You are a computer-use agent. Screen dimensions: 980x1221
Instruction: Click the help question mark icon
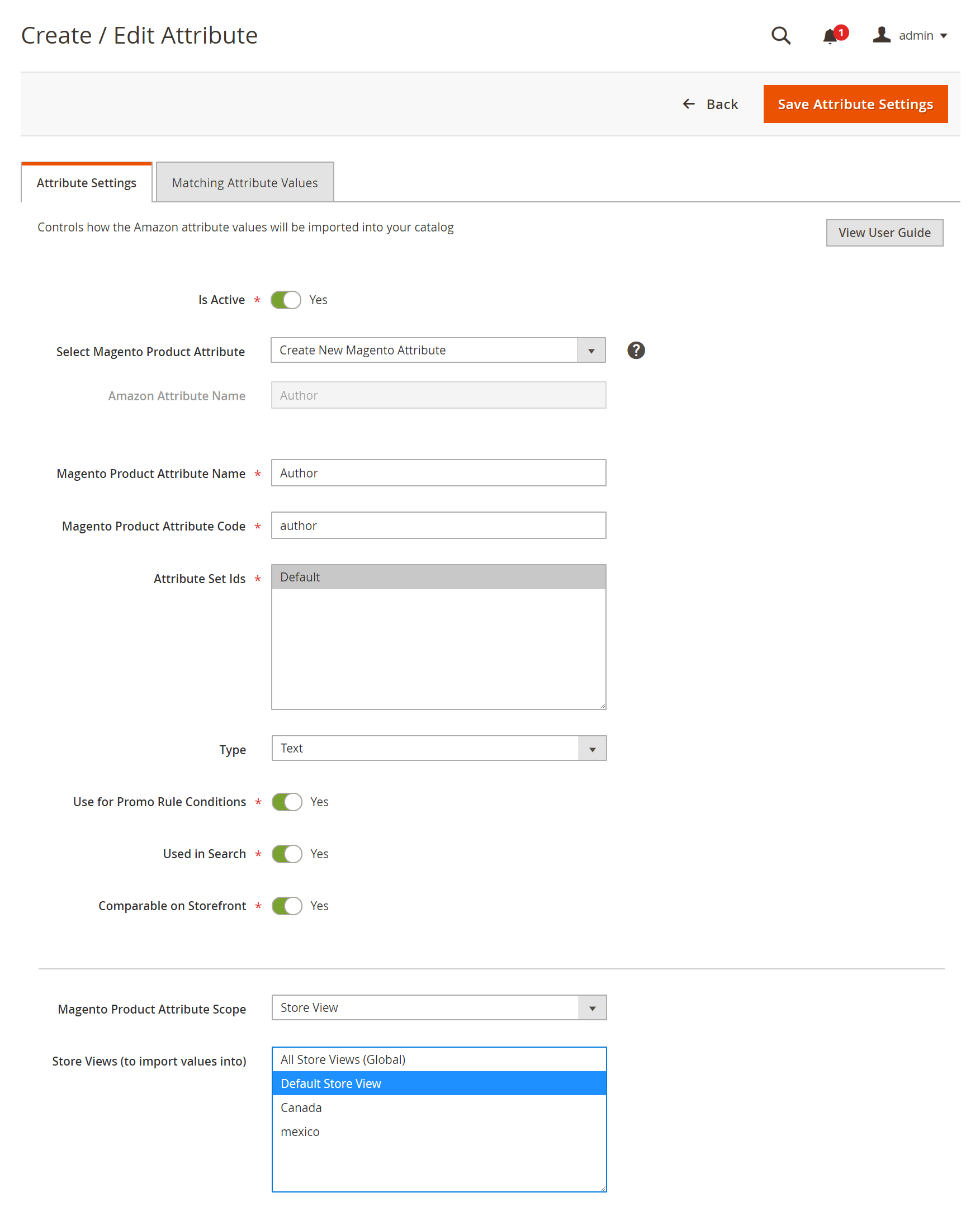(x=636, y=350)
